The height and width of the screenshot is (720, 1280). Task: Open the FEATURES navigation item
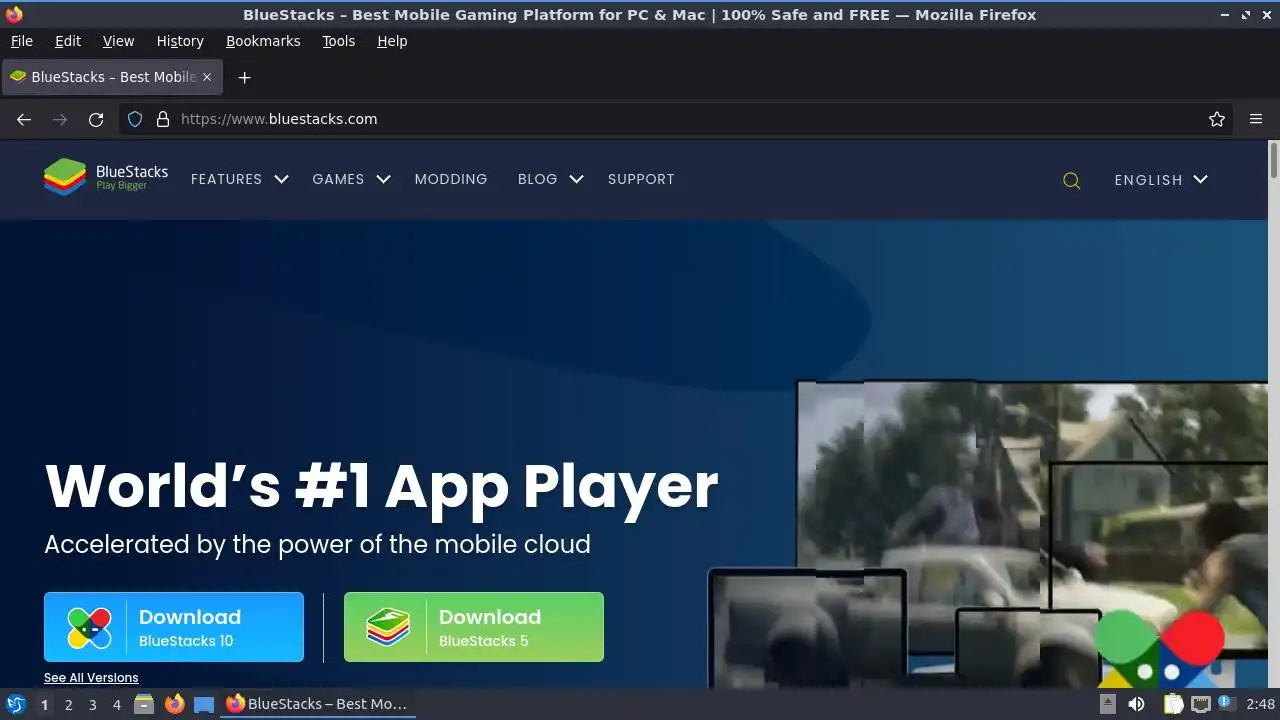pos(226,179)
